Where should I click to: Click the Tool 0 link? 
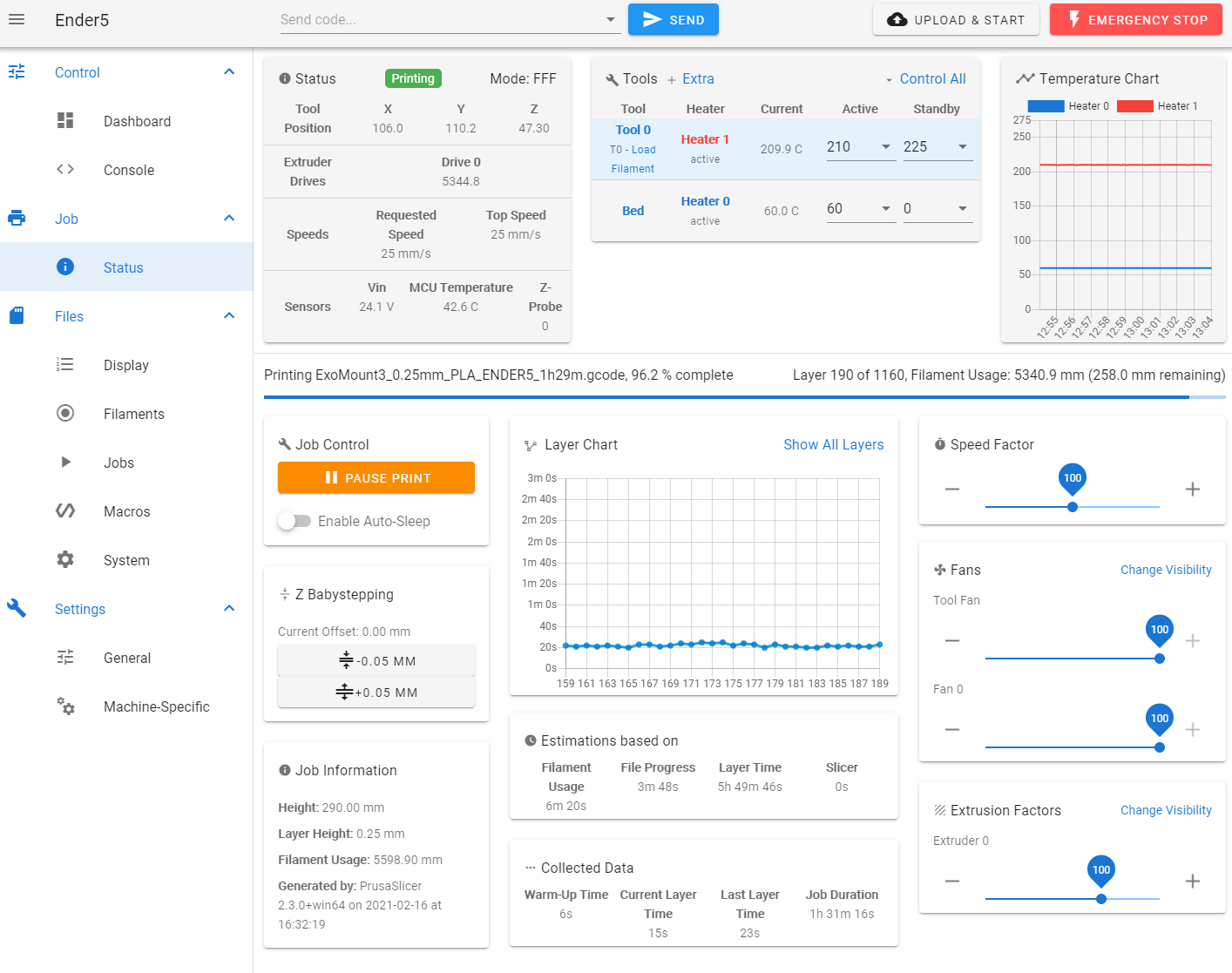pos(633,130)
